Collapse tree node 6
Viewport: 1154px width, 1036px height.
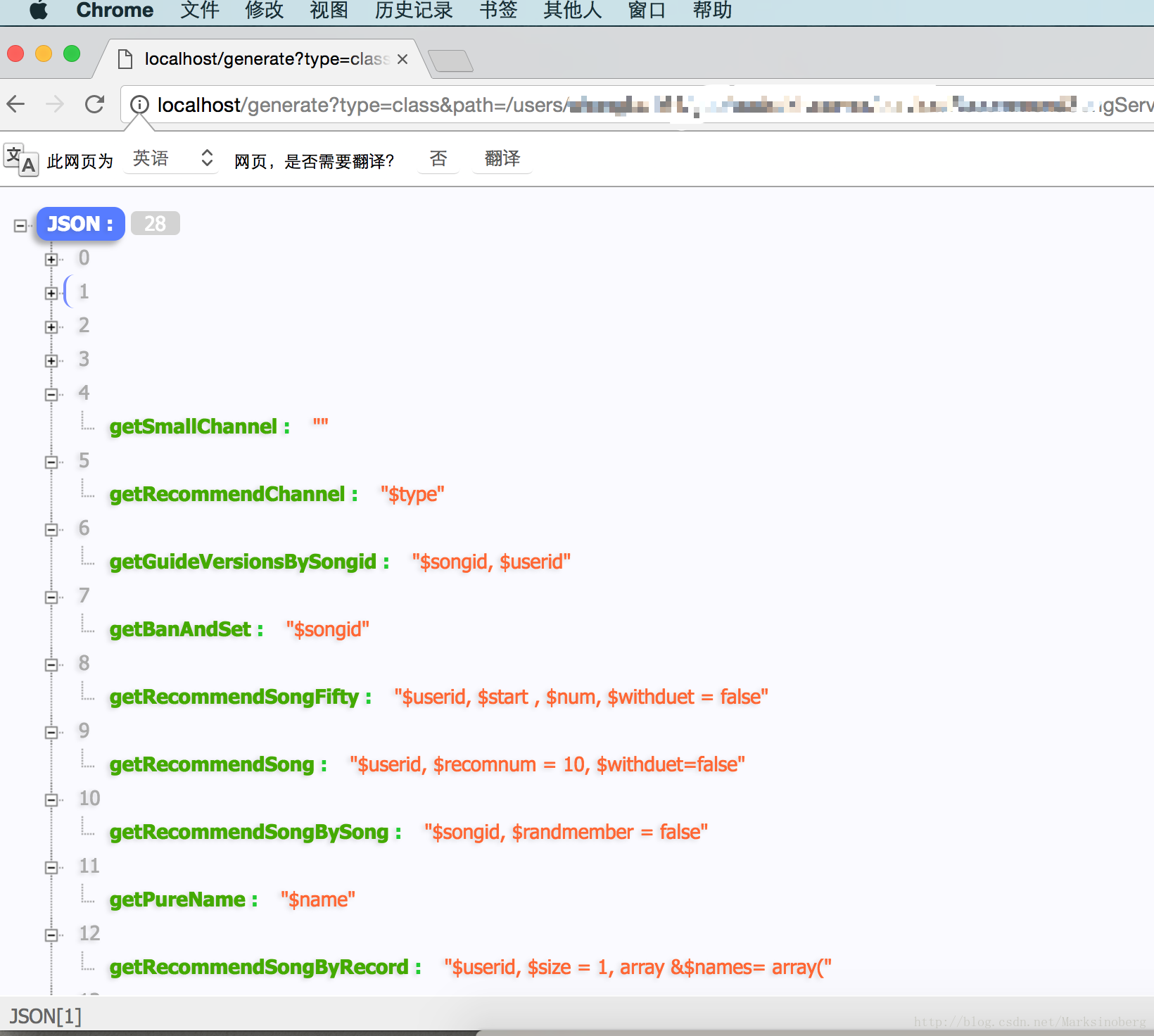tap(51, 530)
